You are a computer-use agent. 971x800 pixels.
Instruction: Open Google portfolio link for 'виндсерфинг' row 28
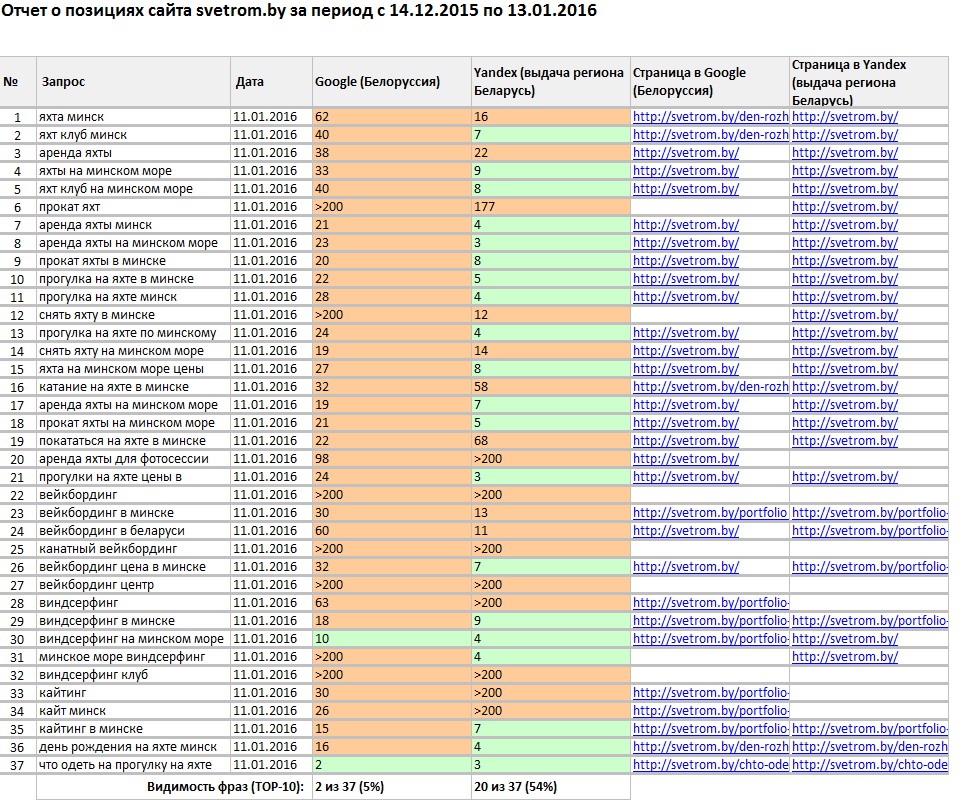710,602
